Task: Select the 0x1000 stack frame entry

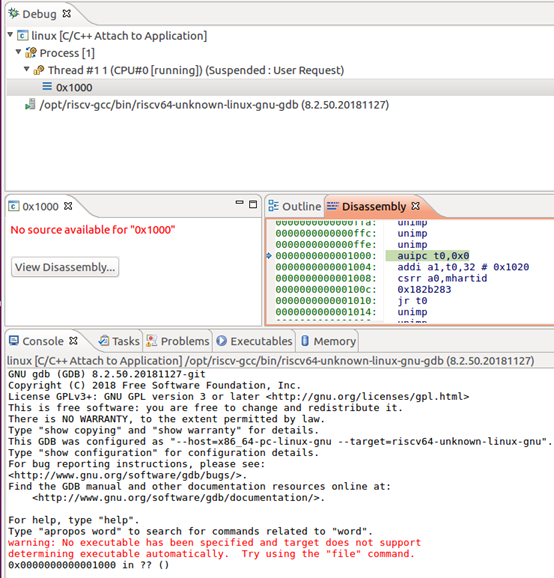Action: click(x=280, y=87)
